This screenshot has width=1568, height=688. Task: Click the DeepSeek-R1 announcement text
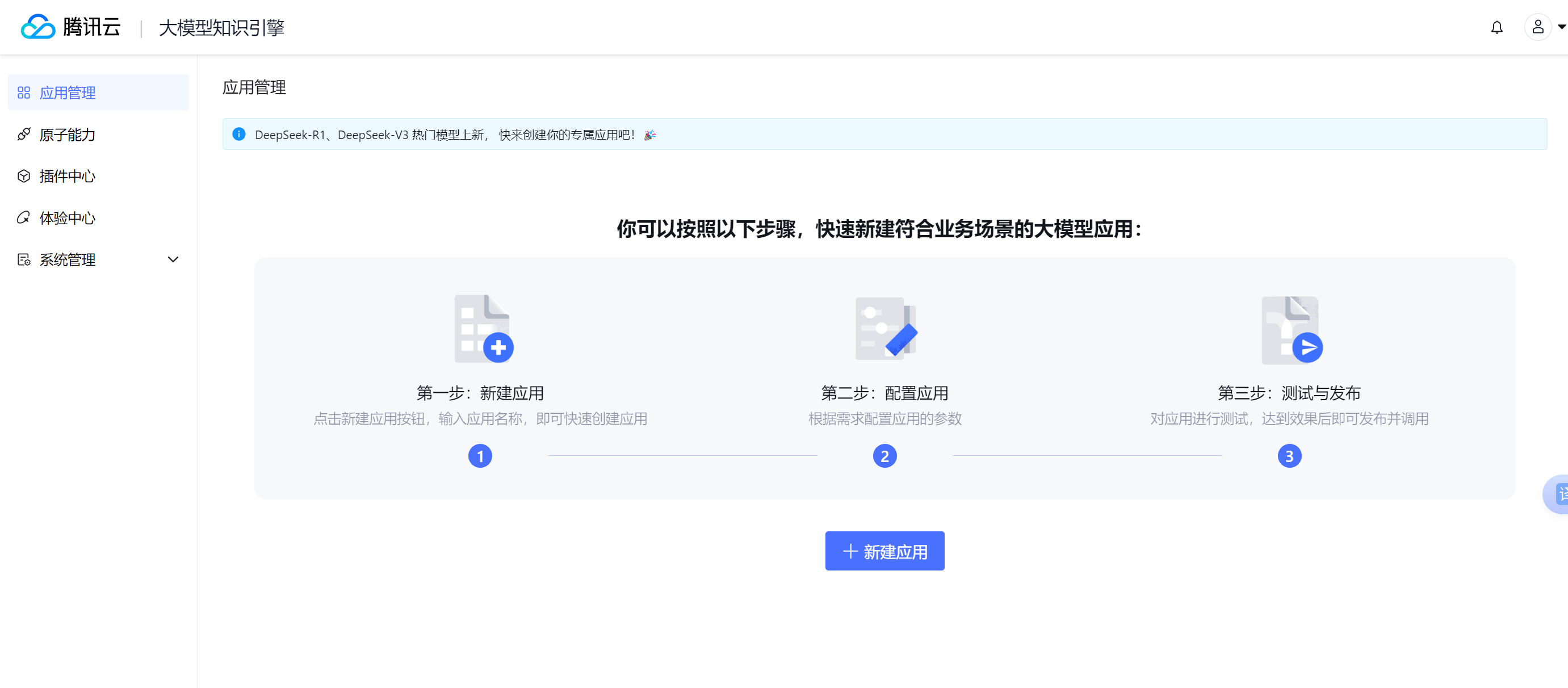[x=445, y=135]
